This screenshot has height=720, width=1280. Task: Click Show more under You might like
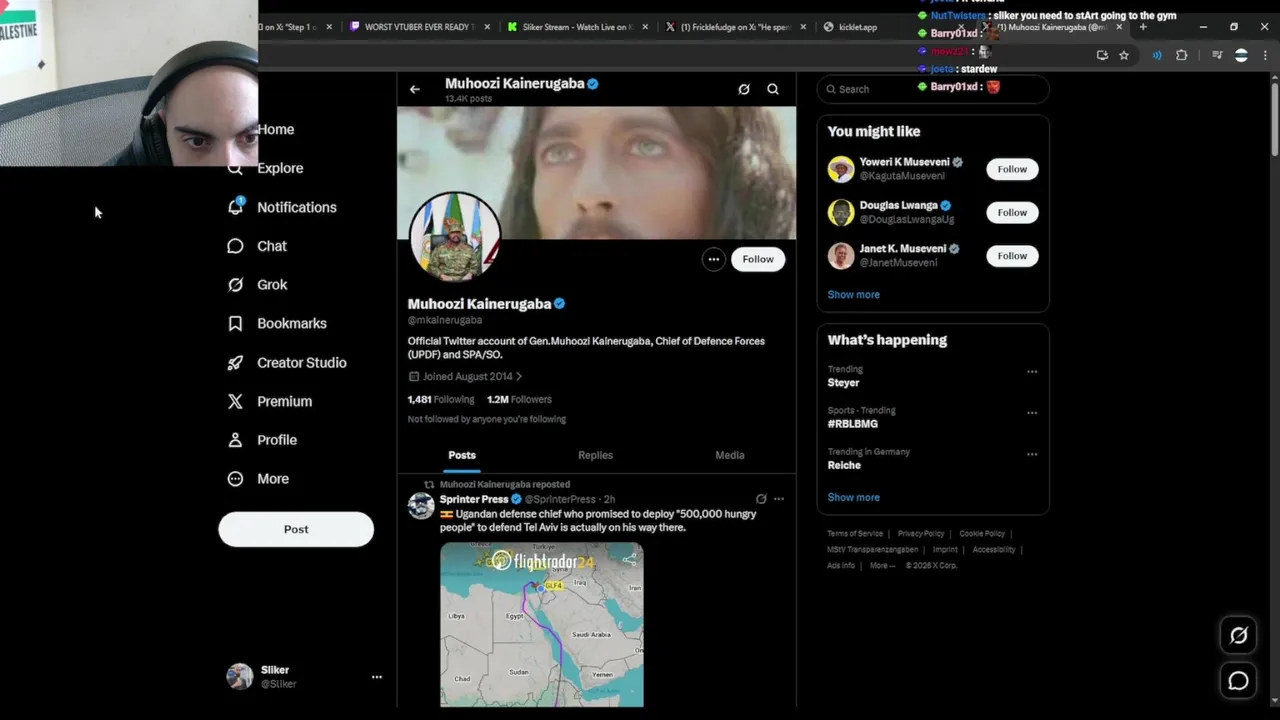[853, 295]
